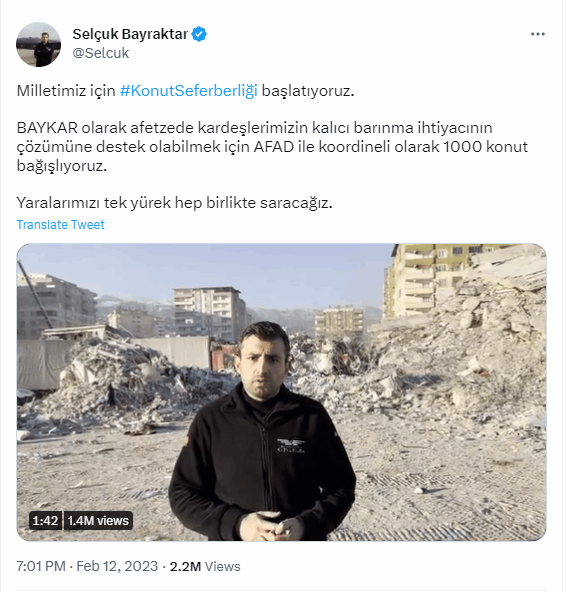Viewport: 567px width, 592px height.
Task: Open the 7:01 PM timestamp link
Action: tap(41, 566)
